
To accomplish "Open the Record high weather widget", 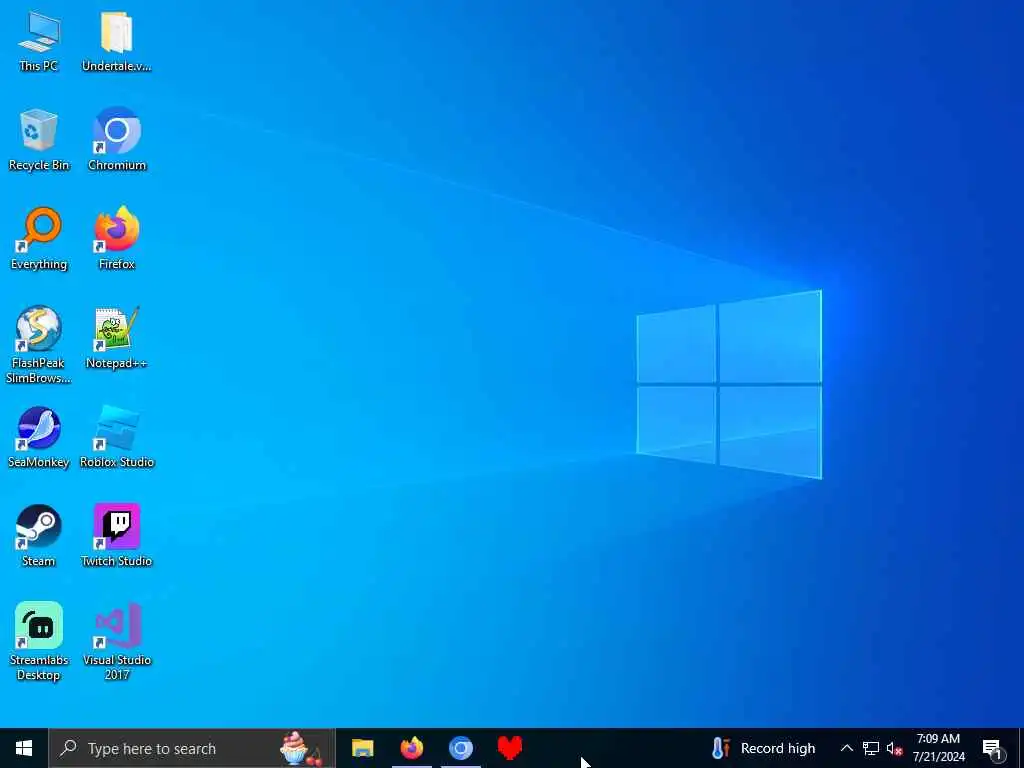I will pyautogui.click(x=763, y=748).
